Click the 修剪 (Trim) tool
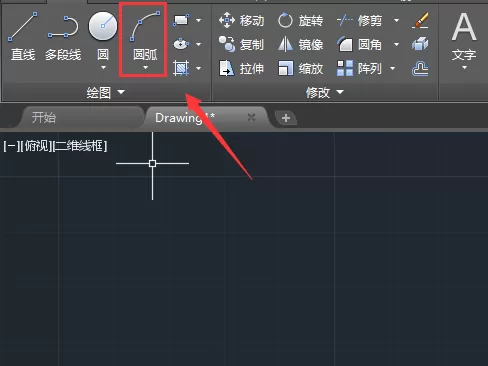Screen dimensions: 488x366 359,20
